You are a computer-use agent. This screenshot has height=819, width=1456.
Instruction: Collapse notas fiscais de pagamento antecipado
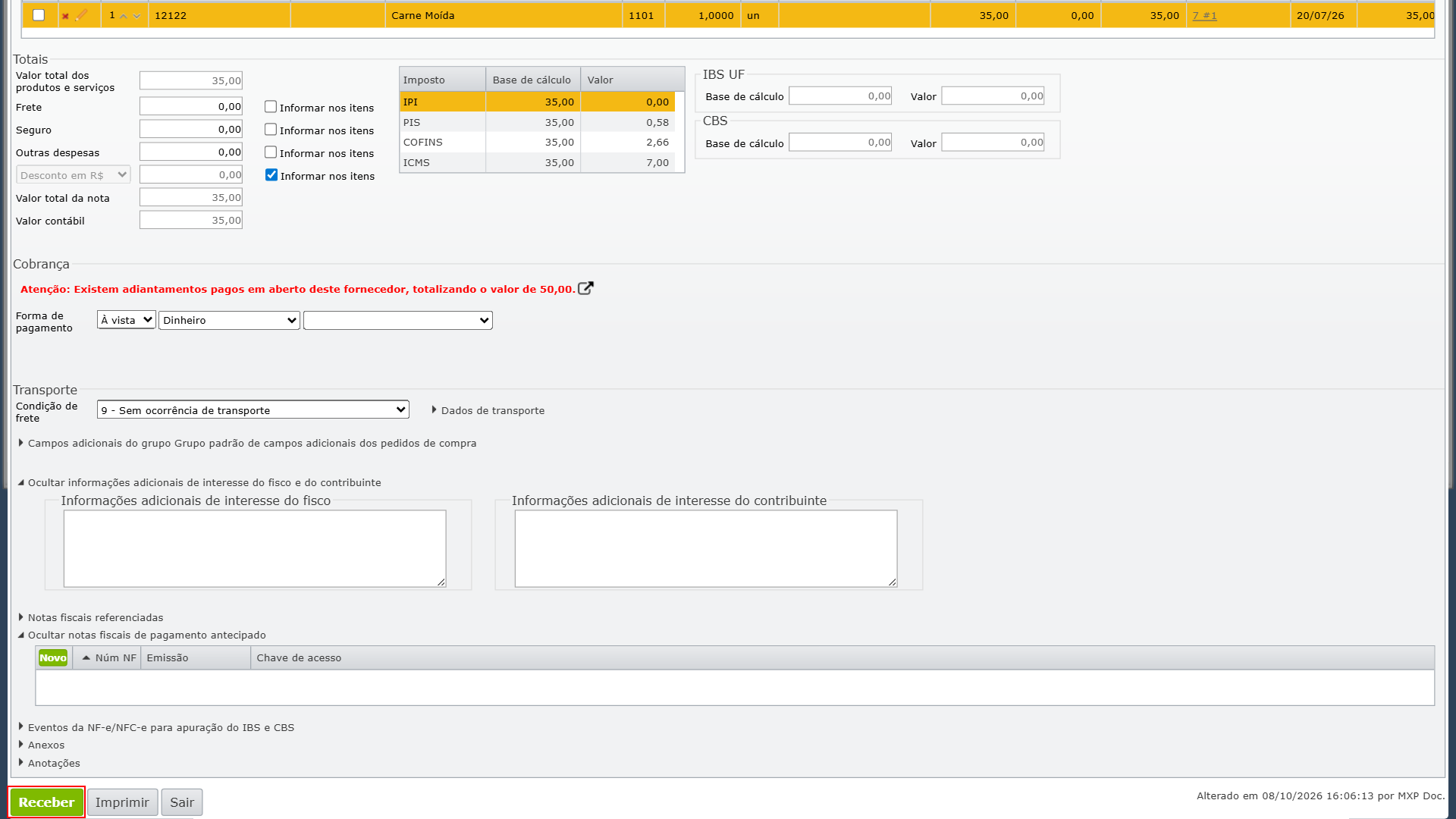tap(142, 635)
